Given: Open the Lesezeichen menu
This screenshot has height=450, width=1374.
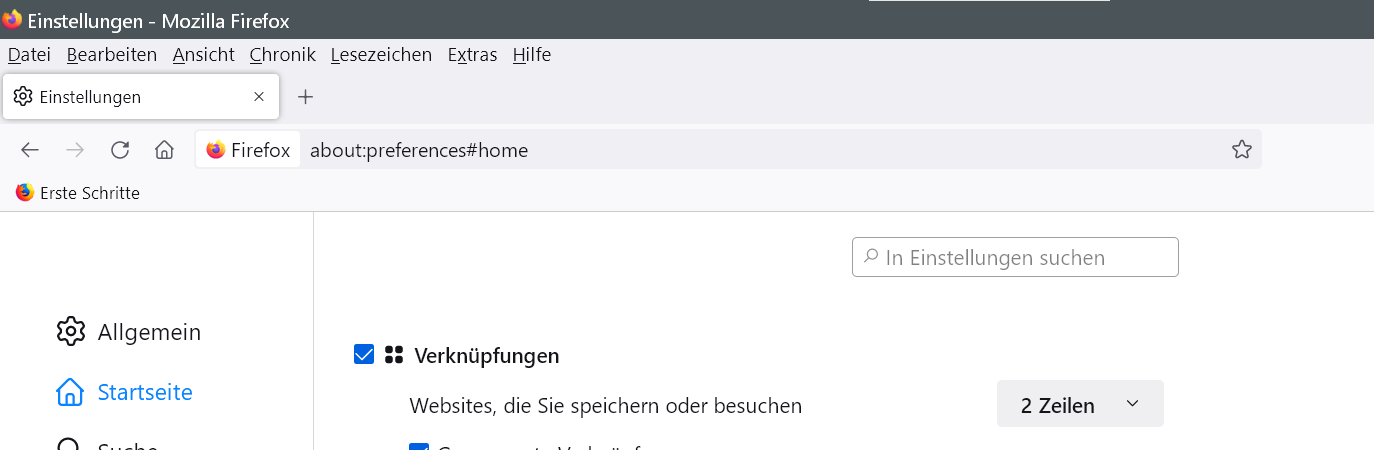Looking at the screenshot, I should (381, 55).
